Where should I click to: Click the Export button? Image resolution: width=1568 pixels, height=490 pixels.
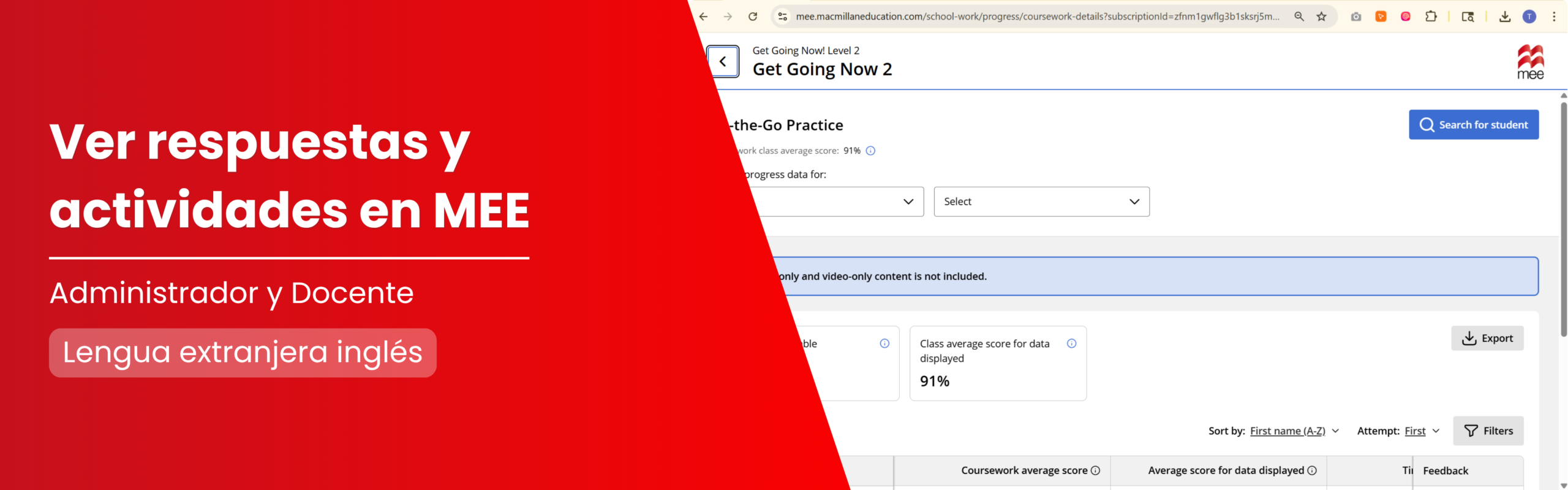1487,338
